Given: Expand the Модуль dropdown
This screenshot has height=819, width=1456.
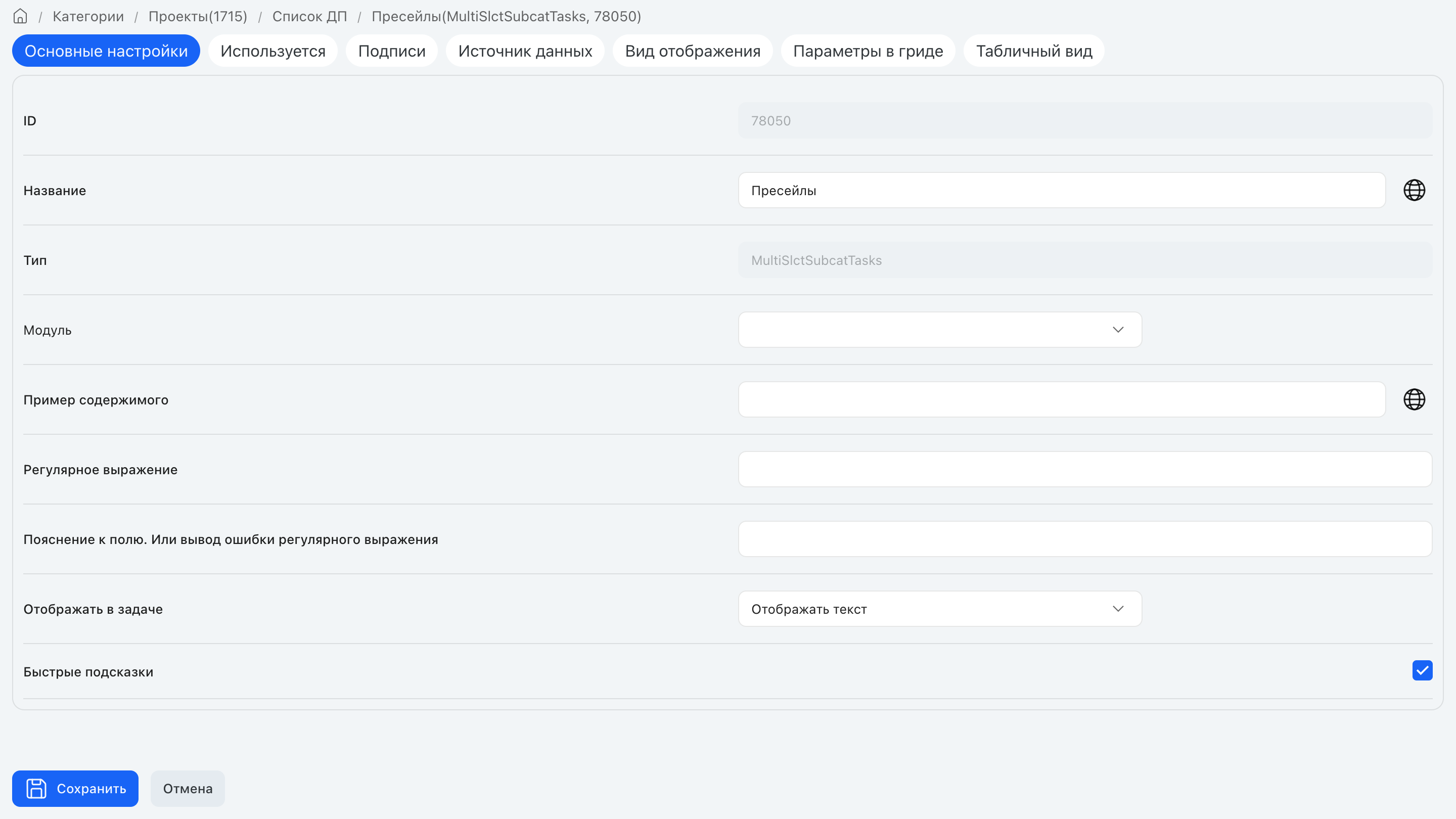Looking at the screenshot, I should (940, 330).
